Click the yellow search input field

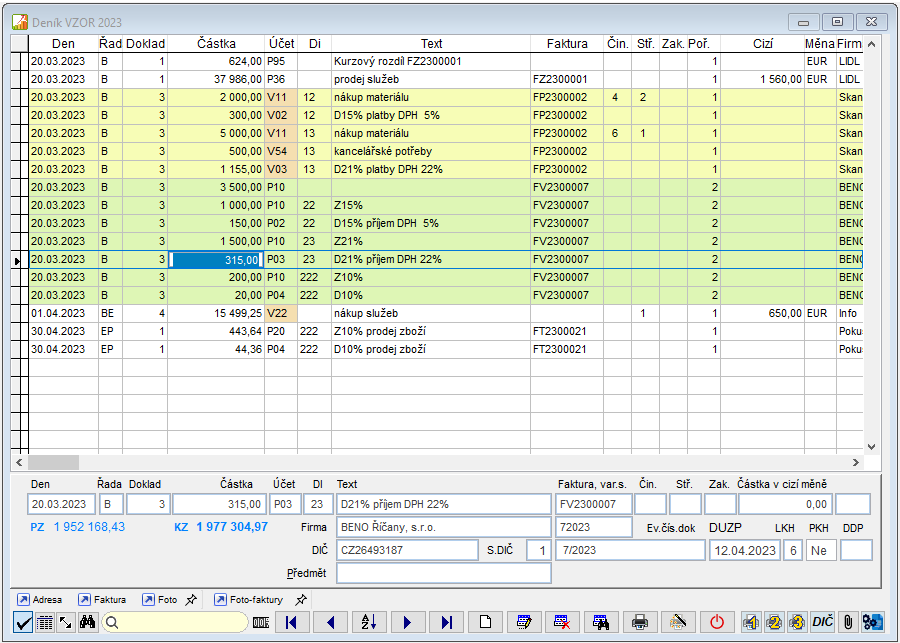(x=175, y=622)
